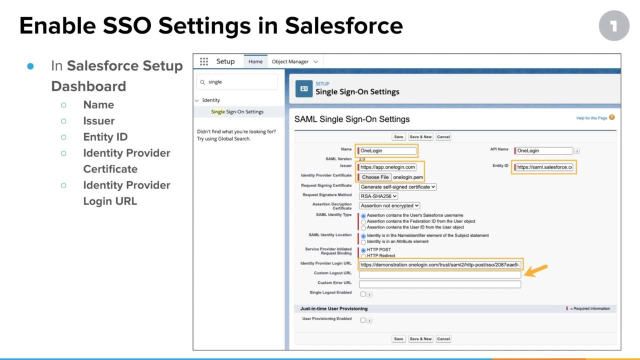
Task: Select Identity is in an Attribute element
Action: tap(363, 242)
